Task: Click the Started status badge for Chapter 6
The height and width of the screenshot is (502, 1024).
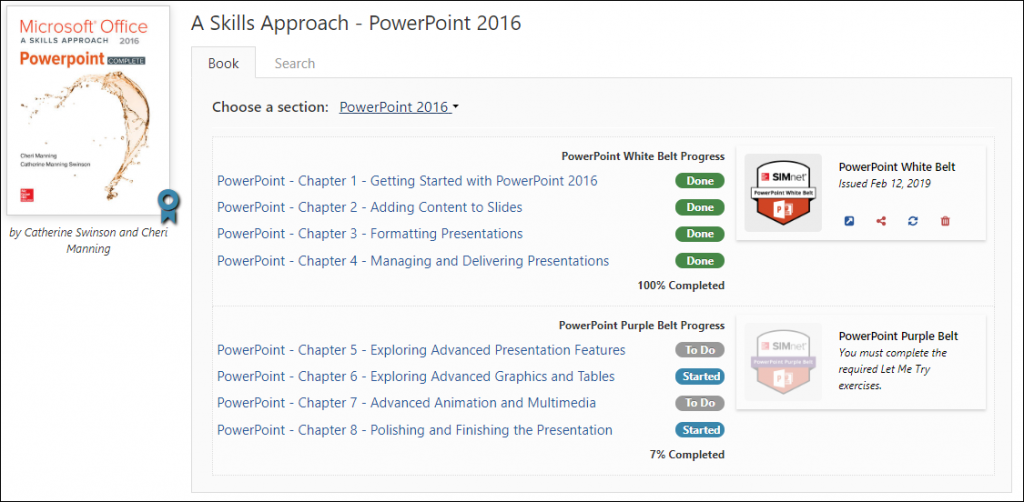Action: (x=700, y=377)
